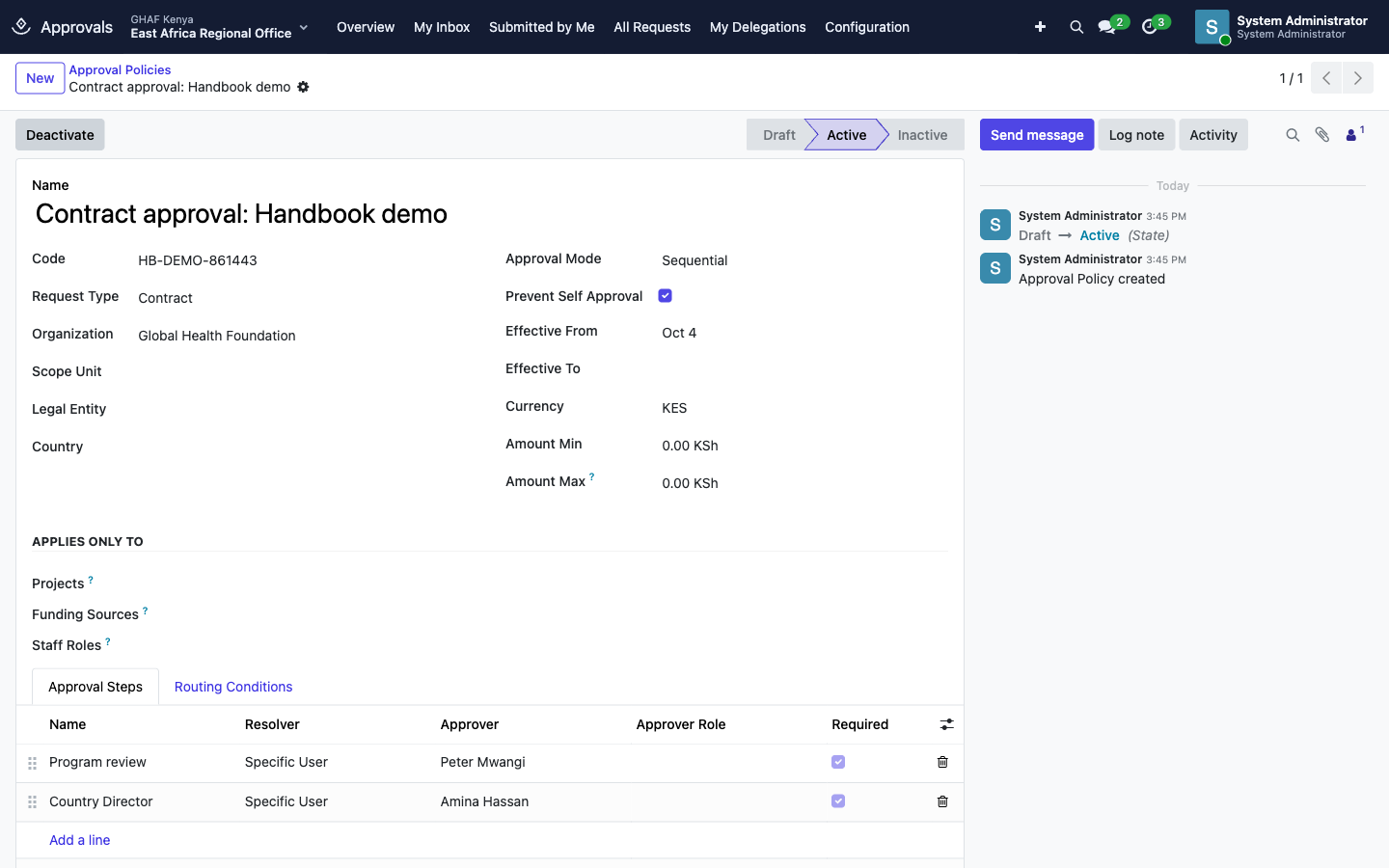The width and height of the screenshot is (1389, 868).
Task: Click the policy Name input field
Action: tap(490, 214)
